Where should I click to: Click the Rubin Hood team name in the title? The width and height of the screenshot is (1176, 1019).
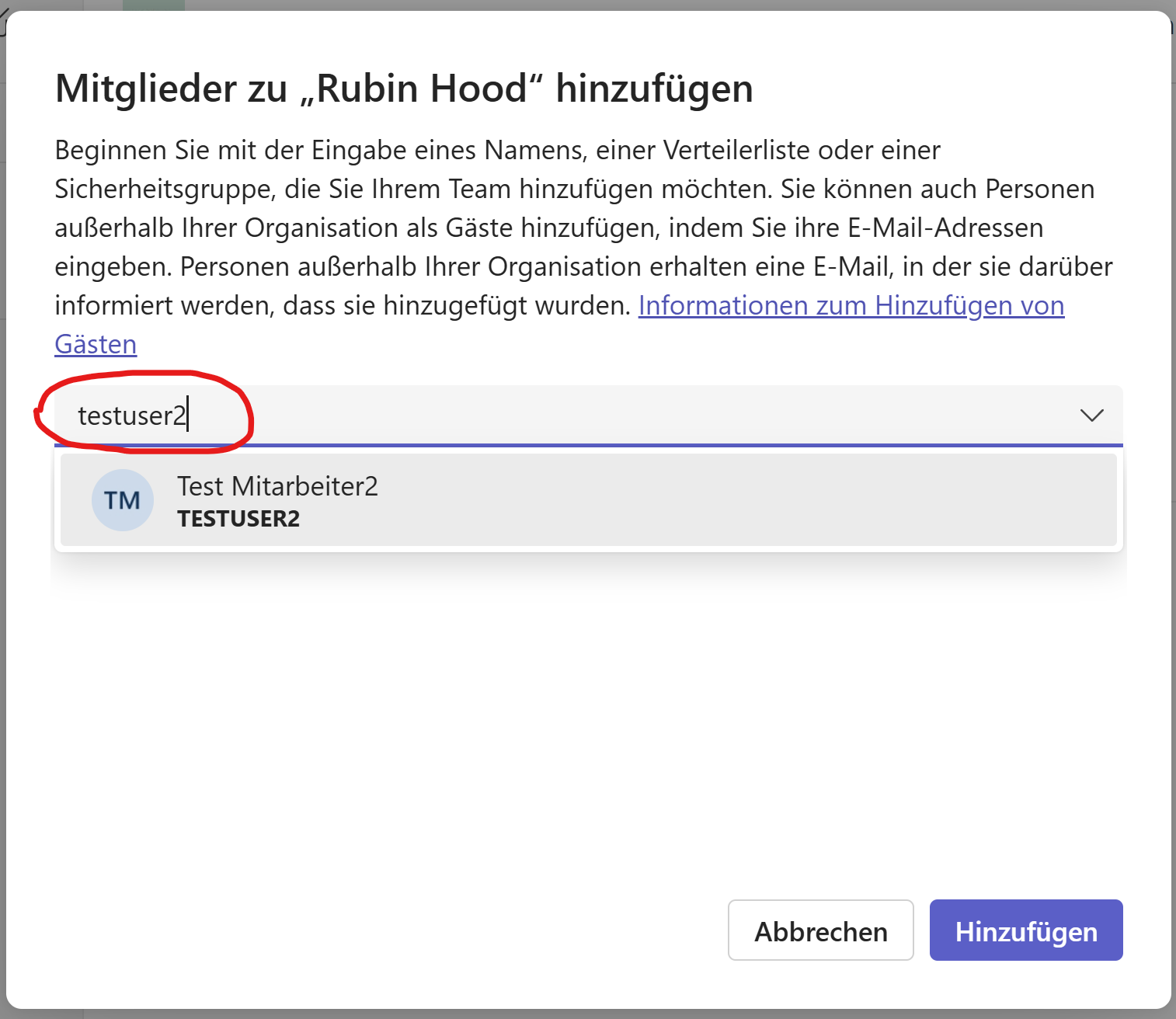423,89
